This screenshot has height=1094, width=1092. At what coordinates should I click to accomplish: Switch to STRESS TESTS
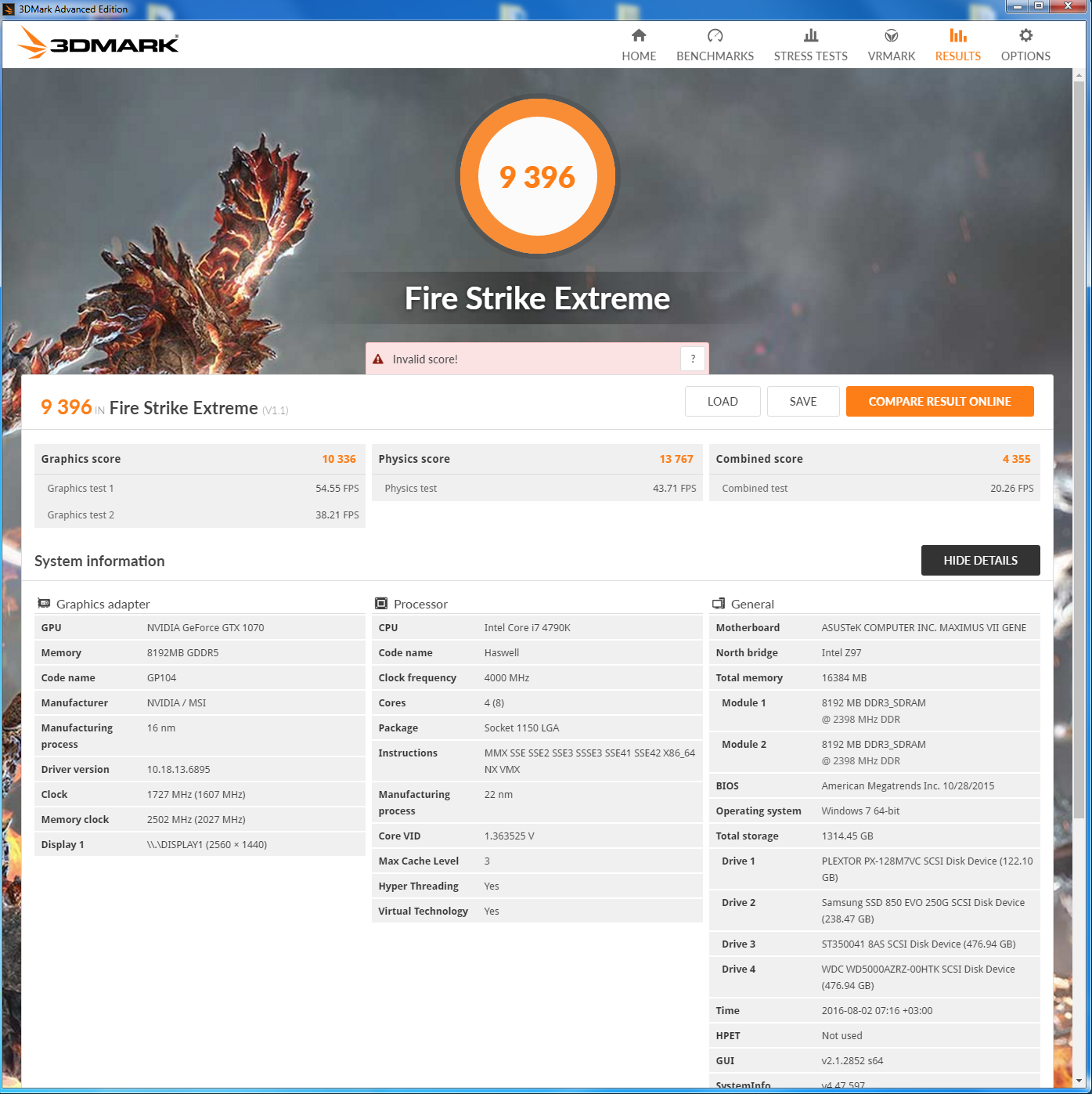click(811, 45)
